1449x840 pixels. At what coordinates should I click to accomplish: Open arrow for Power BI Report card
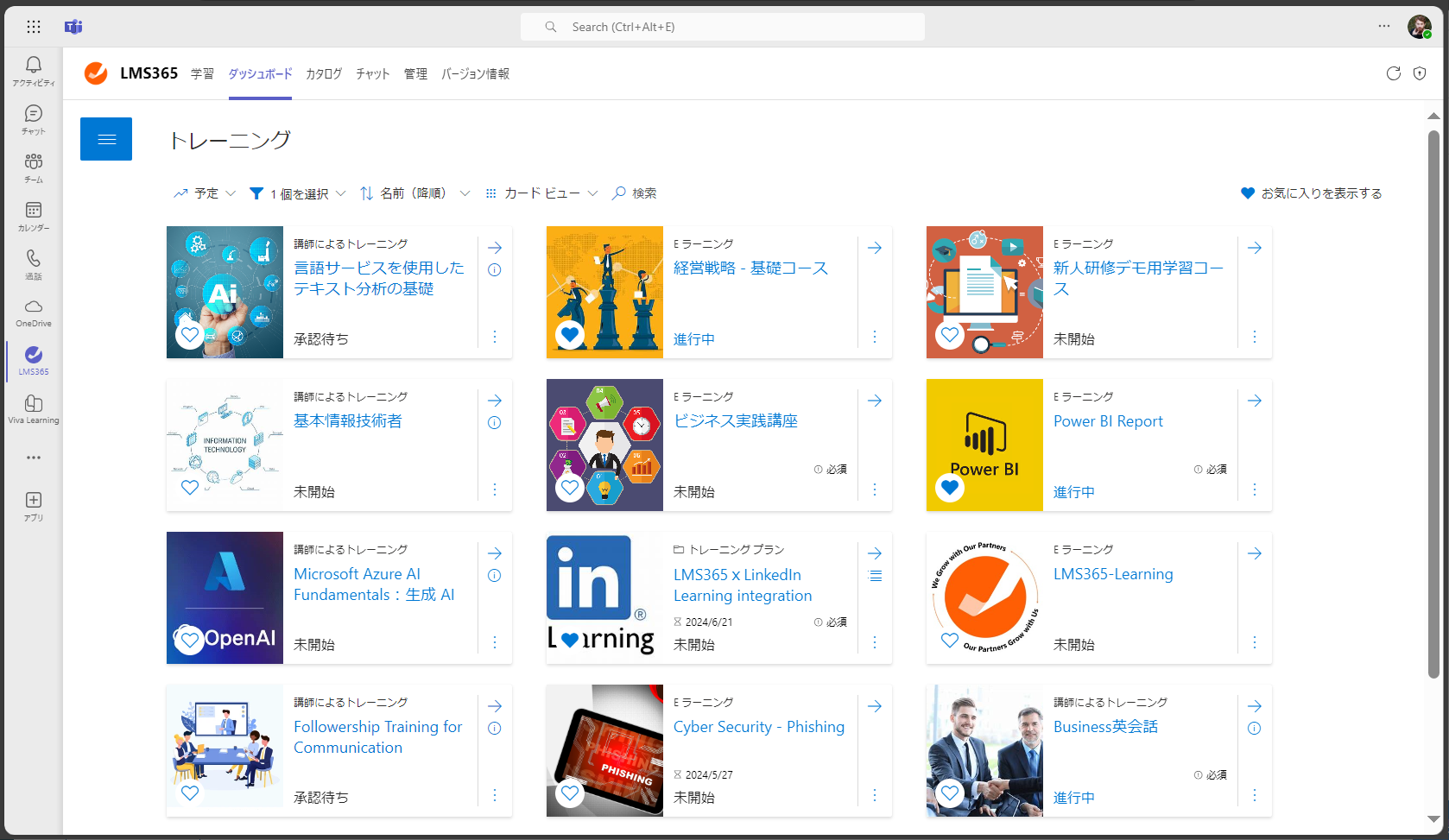(x=1255, y=401)
